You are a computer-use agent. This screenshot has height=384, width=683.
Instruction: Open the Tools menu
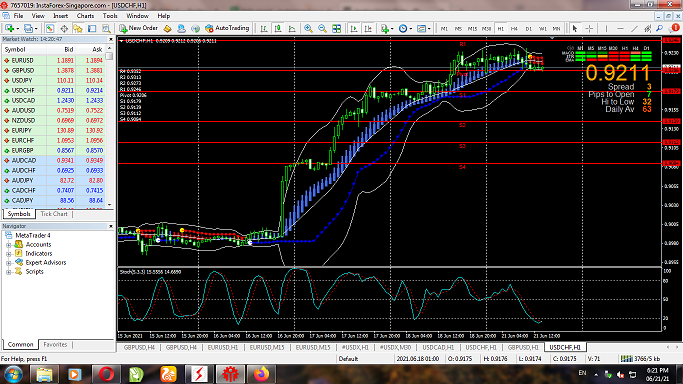pos(110,16)
